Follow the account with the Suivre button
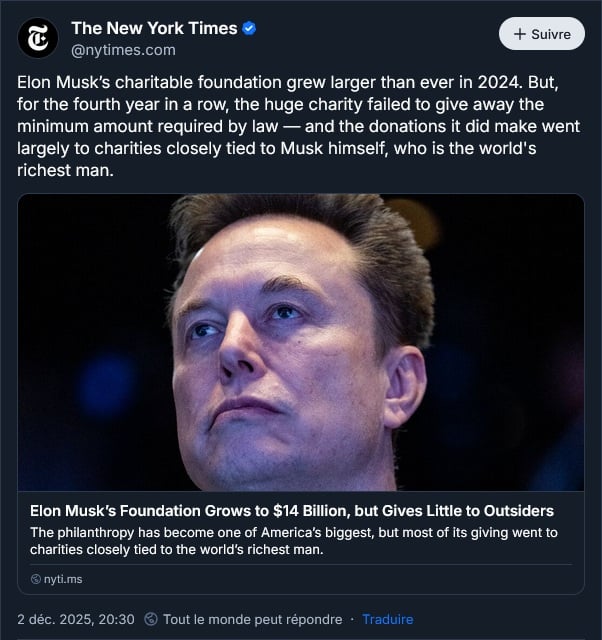 [x=541, y=34]
